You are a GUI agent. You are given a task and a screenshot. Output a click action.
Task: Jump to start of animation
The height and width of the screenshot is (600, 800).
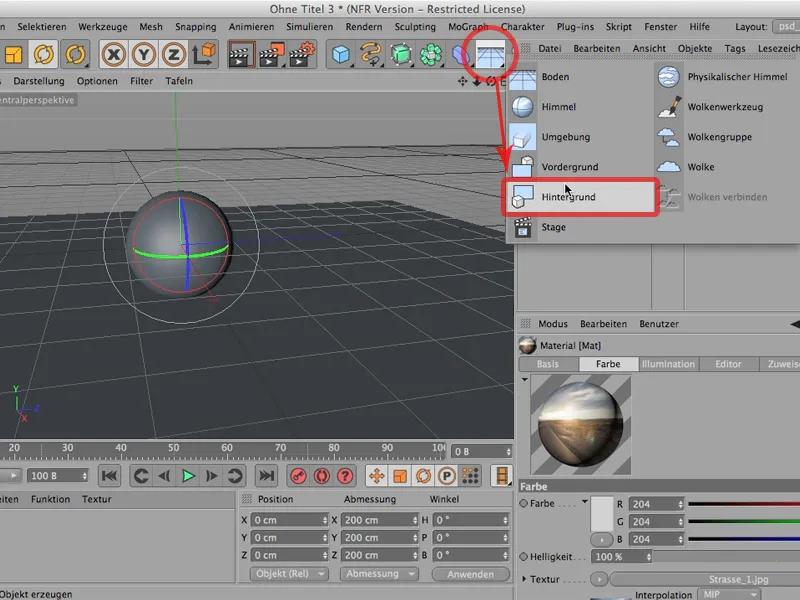tap(109, 476)
